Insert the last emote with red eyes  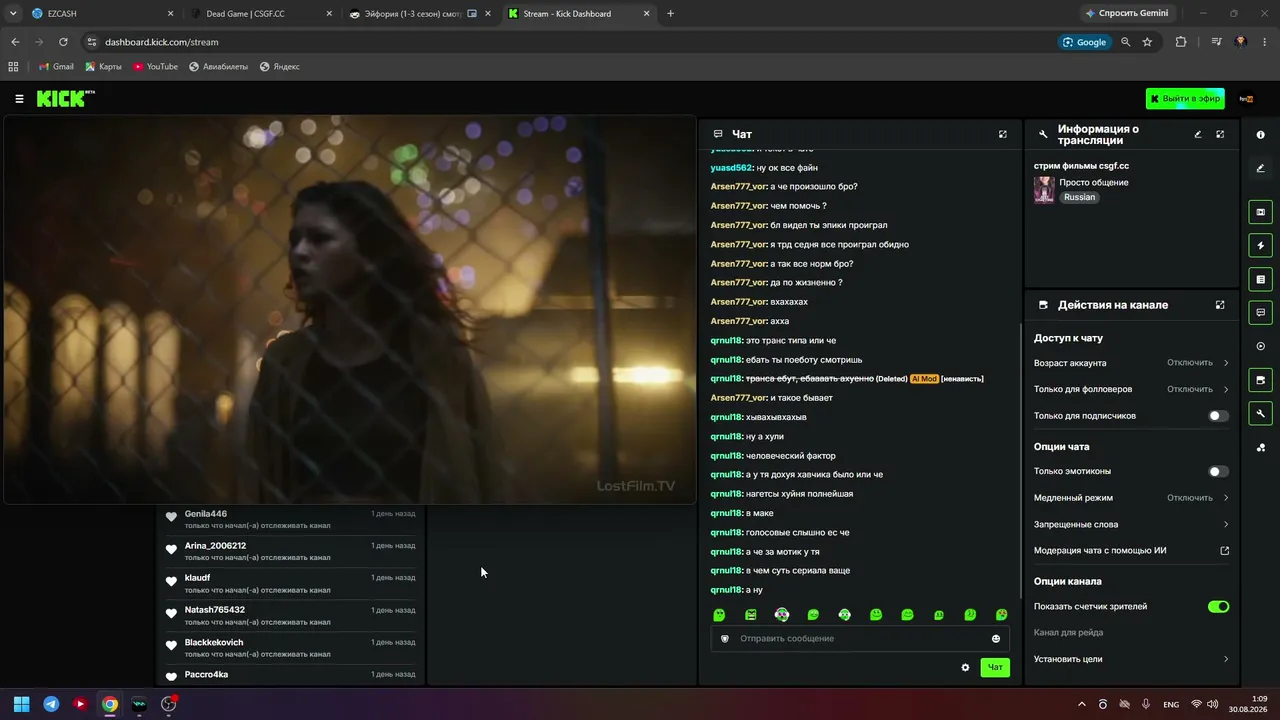1001,615
